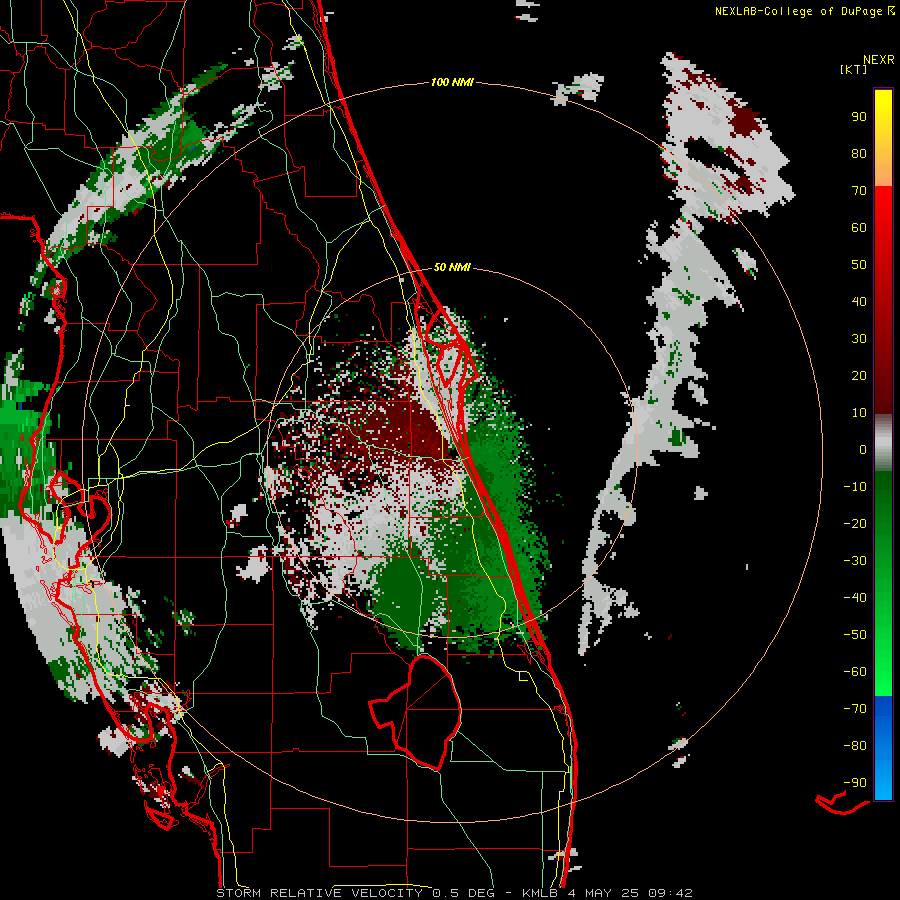Click the -90 value on the velocity scale
Viewport: 900px width, 900px height.
click(855, 783)
